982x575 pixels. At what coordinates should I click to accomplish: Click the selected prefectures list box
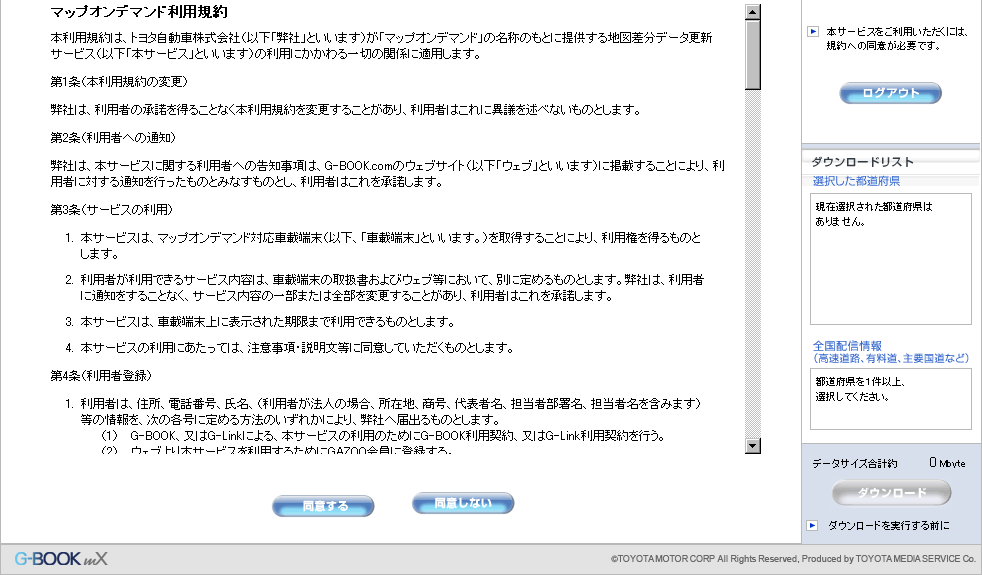(x=891, y=259)
